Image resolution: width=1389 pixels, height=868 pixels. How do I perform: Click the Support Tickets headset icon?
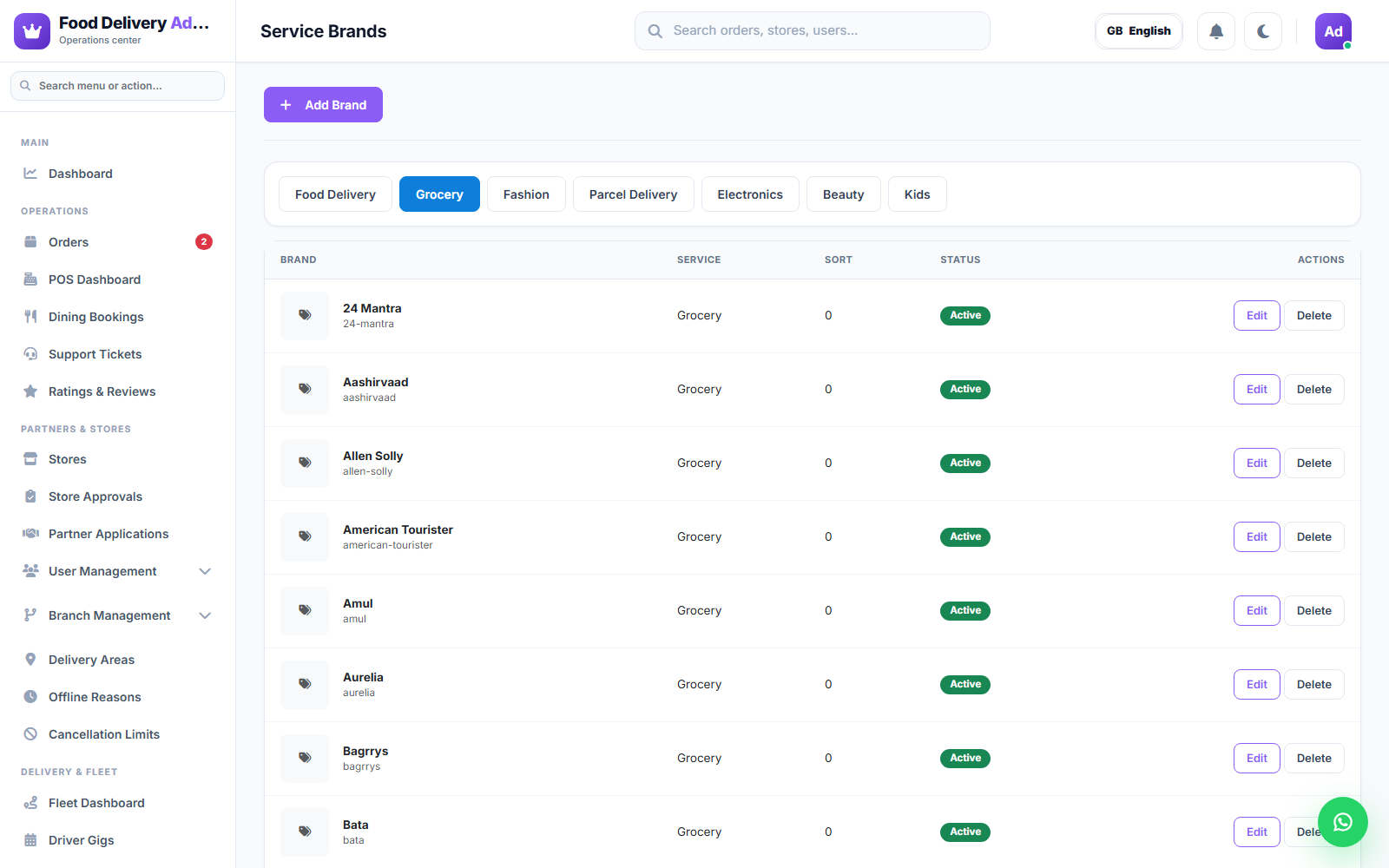(30, 354)
